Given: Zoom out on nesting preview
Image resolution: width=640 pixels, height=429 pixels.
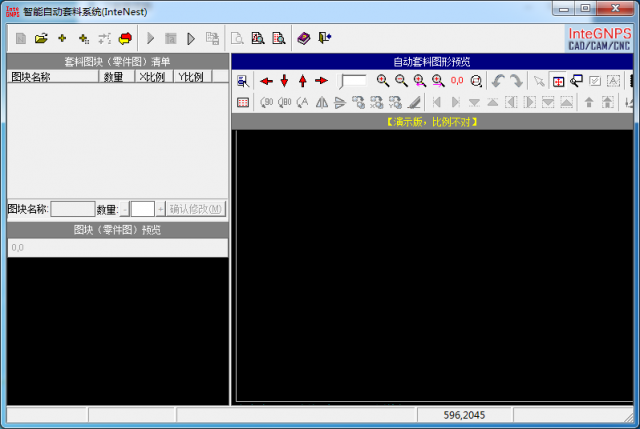Looking at the screenshot, I should point(401,81).
